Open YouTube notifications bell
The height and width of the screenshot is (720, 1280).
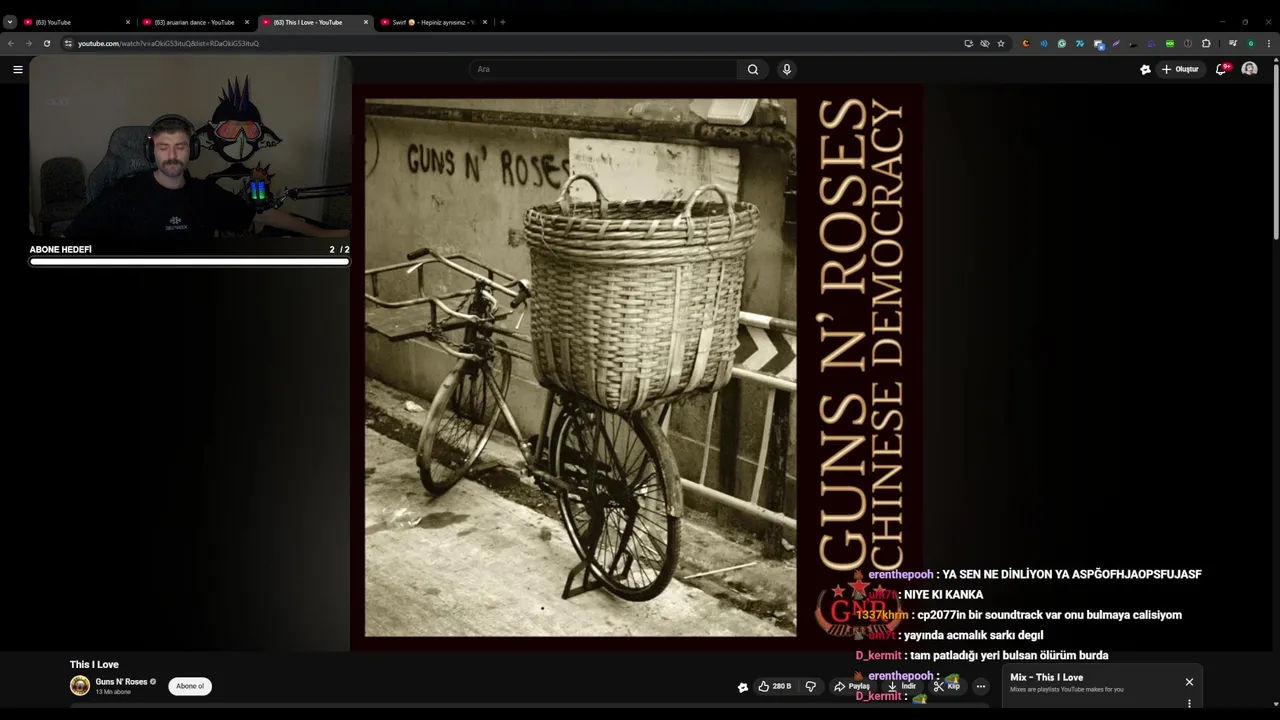[x=1221, y=69]
